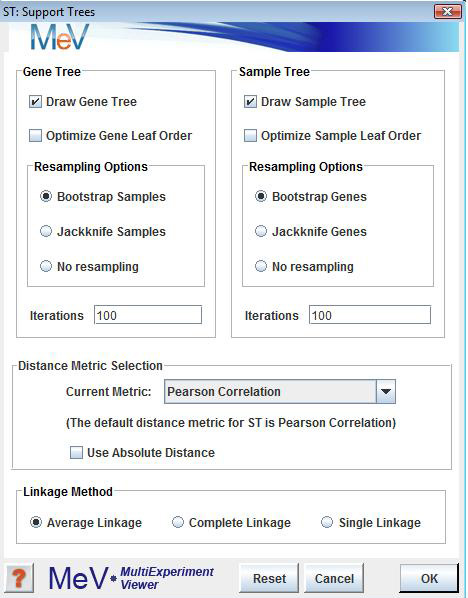Select Complete Linkage method
This screenshot has width=468, height=598.
(x=178, y=522)
